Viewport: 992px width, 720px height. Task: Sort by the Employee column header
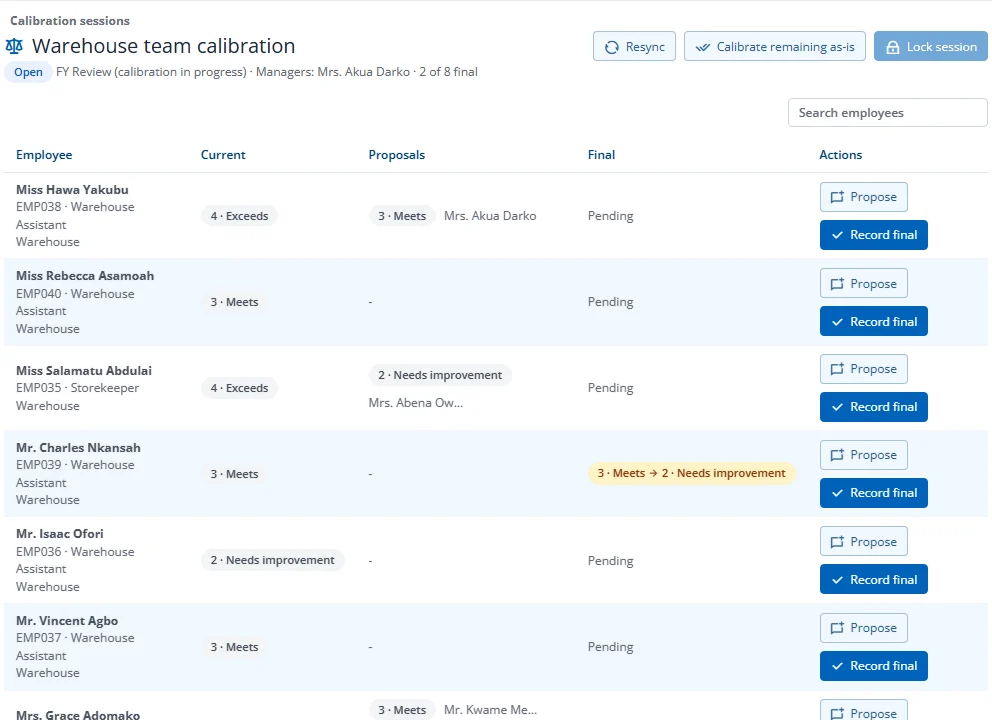point(44,155)
